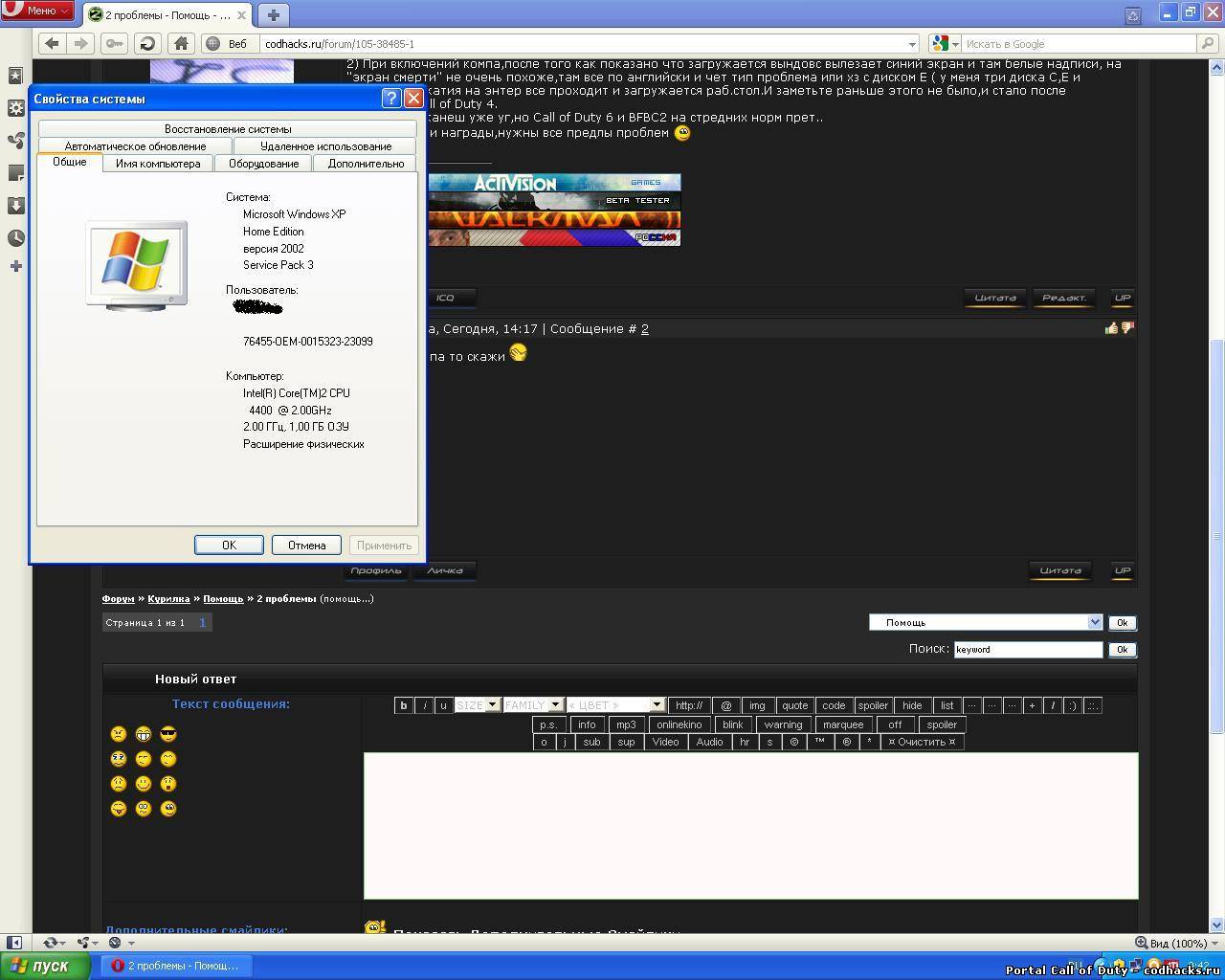Open the zoom Вид (100%) dropdown
Viewport: 1225px width, 980px height.
pyautogui.click(x=1177, y=943)
